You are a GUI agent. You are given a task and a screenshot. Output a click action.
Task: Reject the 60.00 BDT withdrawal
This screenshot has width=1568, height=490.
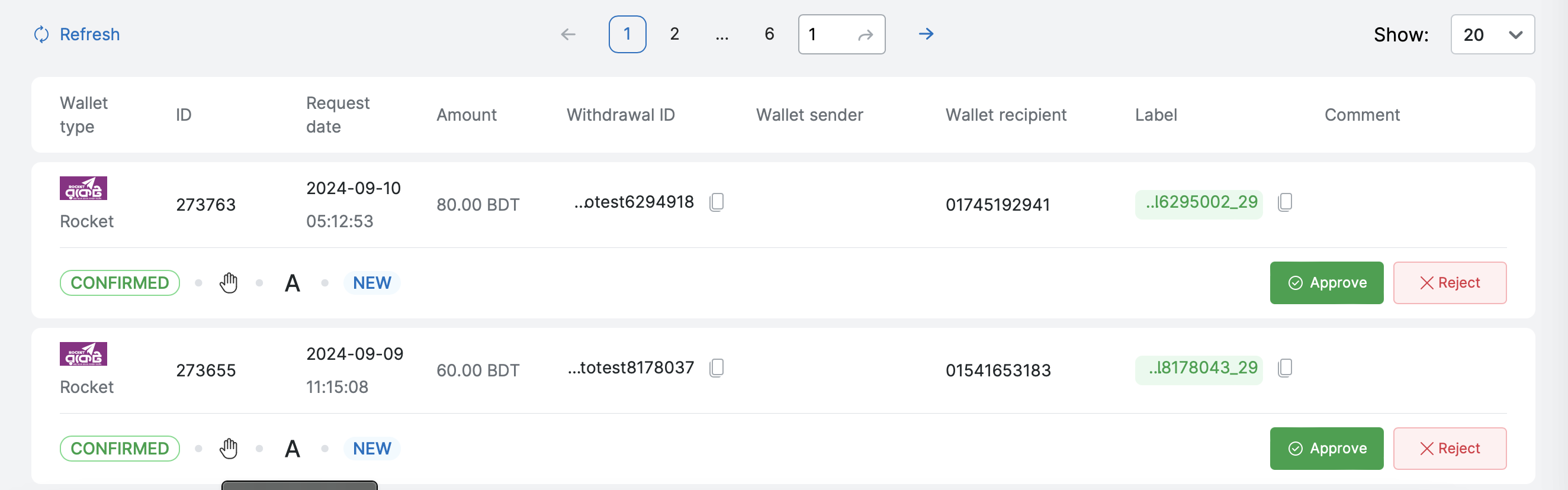click(x=1449, y=449)
